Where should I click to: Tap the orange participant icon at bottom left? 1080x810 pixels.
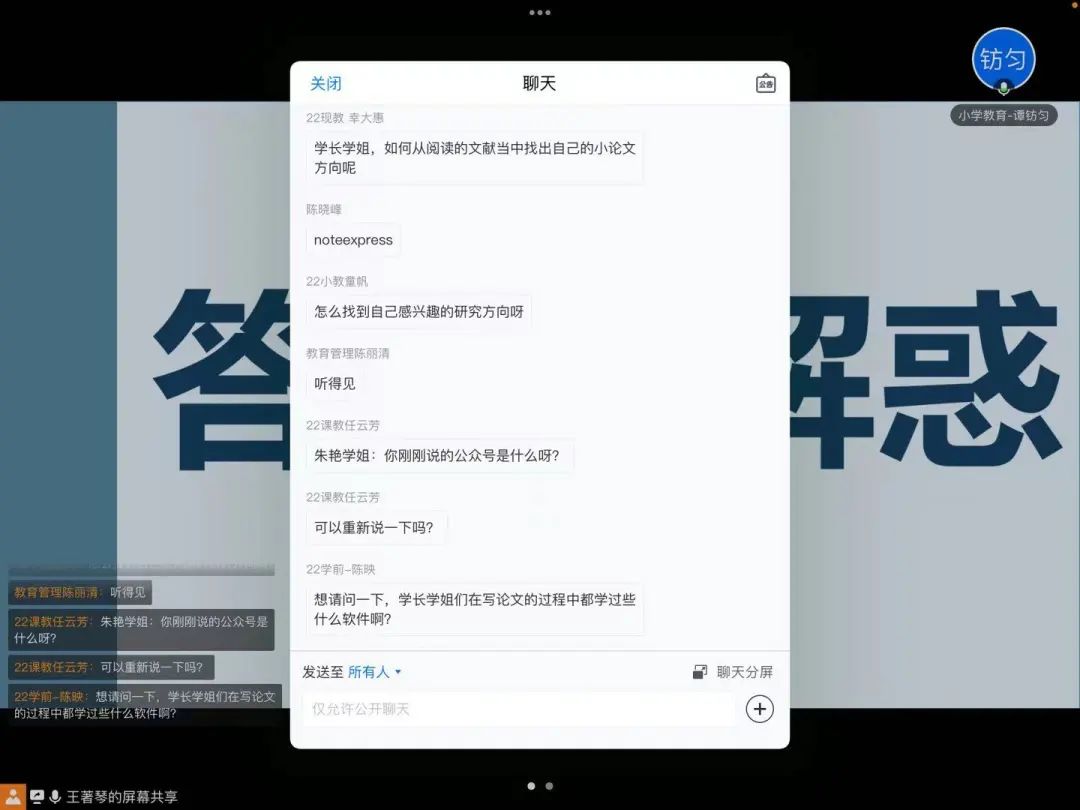[x=12, y=796]
